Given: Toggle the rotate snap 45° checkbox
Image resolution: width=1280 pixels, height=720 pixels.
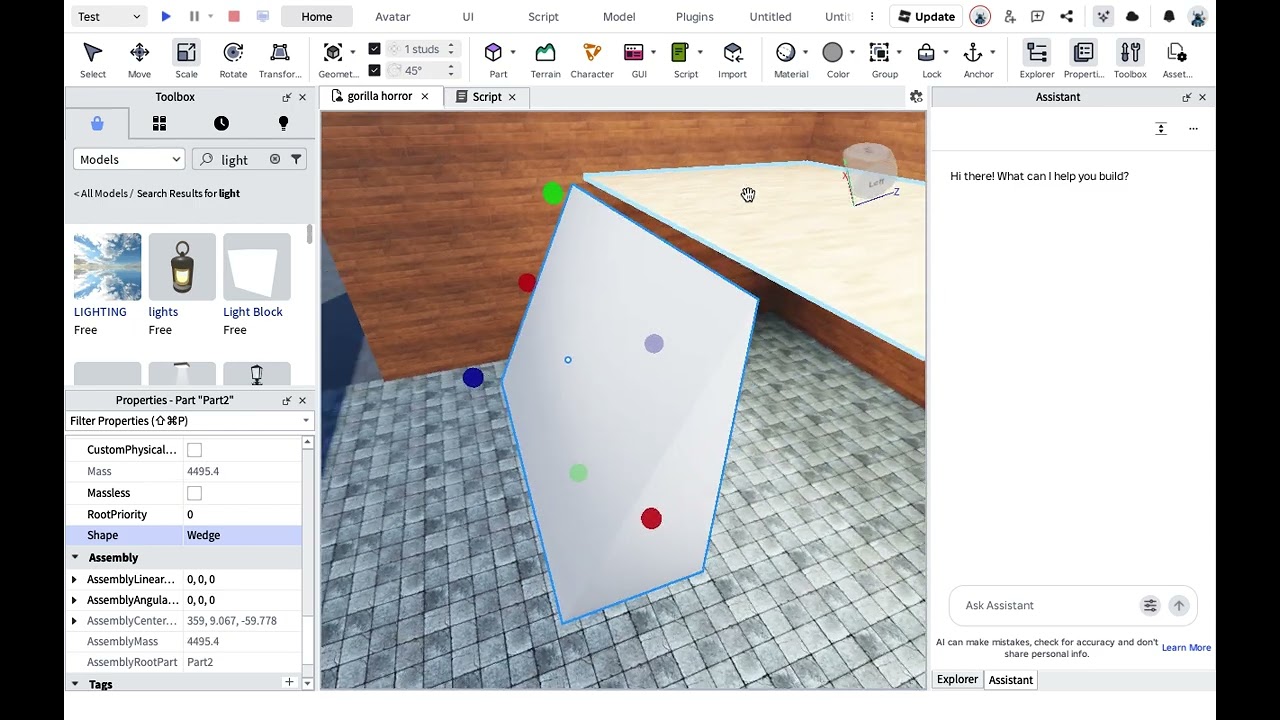Looking at the screenshot, I should coord(374,70).
